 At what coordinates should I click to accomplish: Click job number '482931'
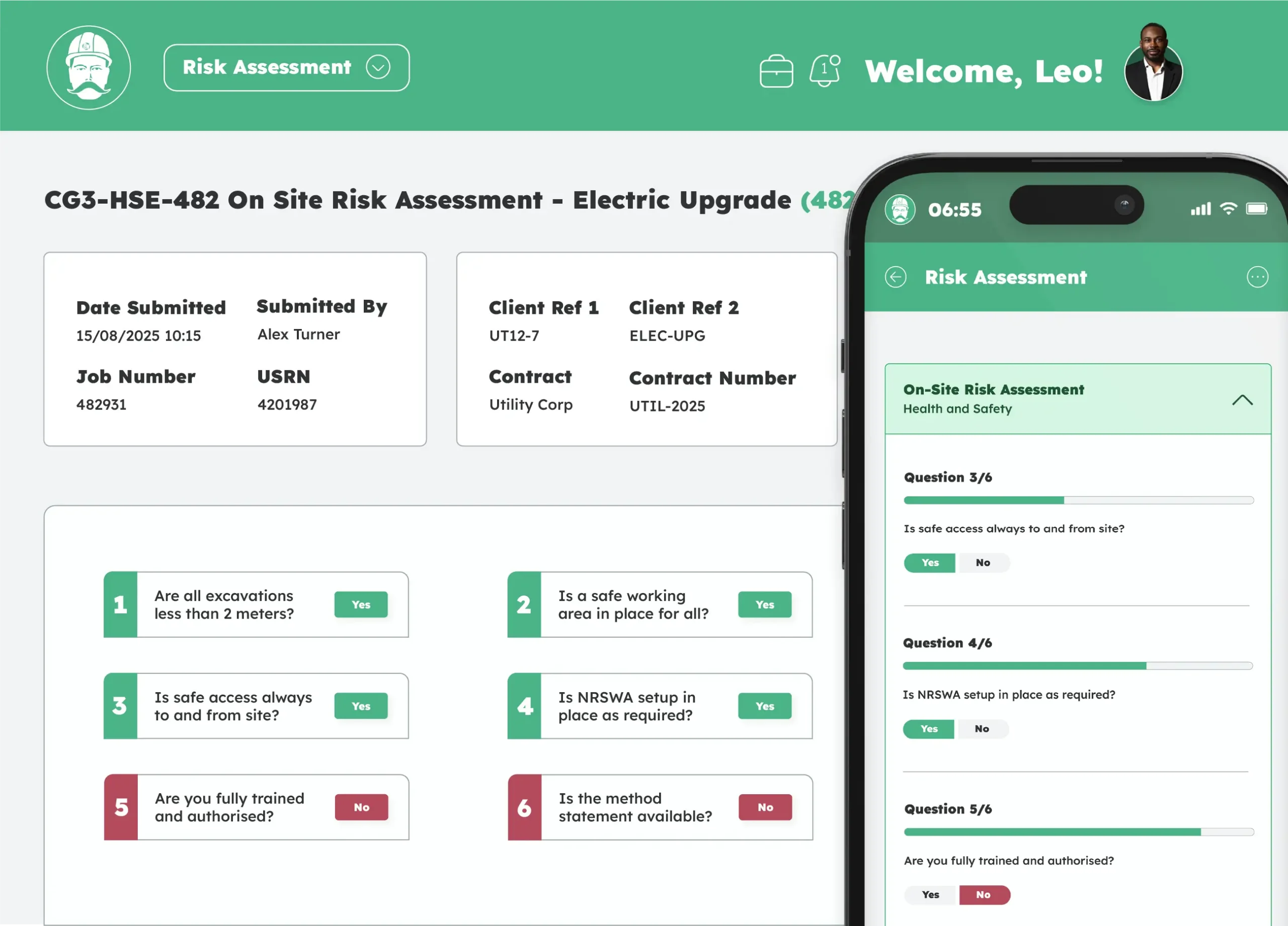[101, 404]
